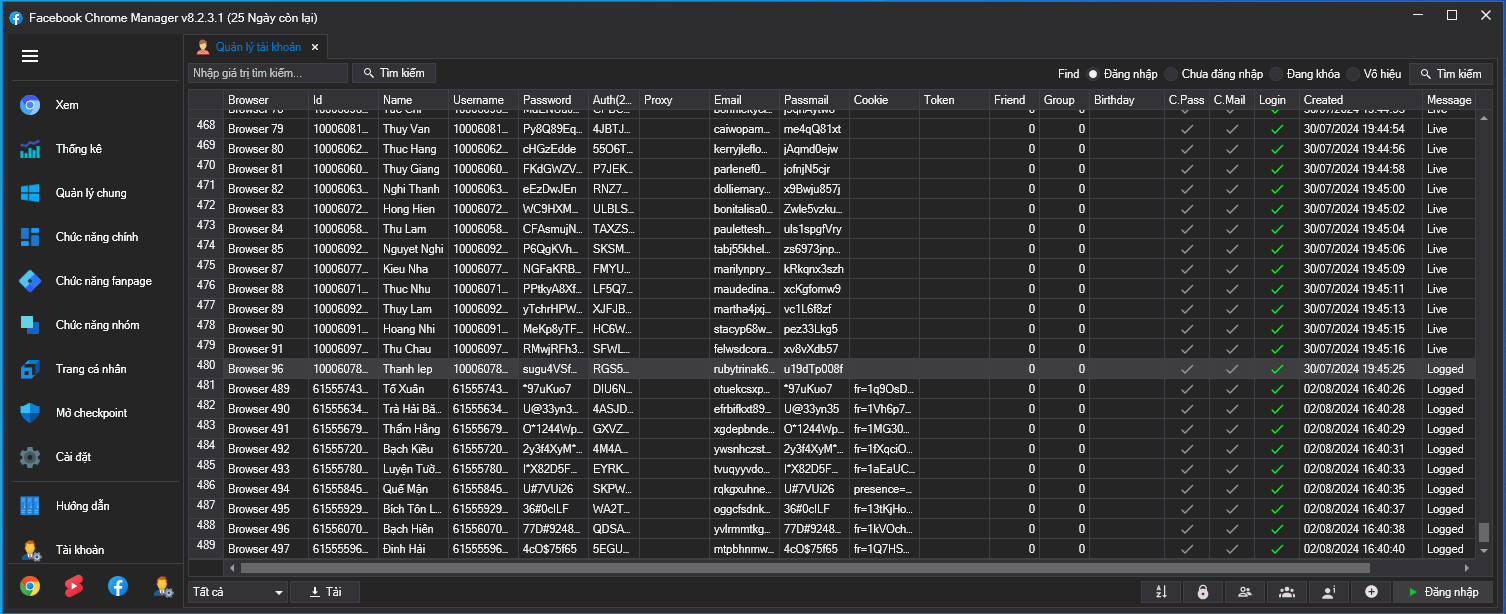Select the "Đăng nhập" radio filter
1506x614 pixels.
(x=1093, y=74)
